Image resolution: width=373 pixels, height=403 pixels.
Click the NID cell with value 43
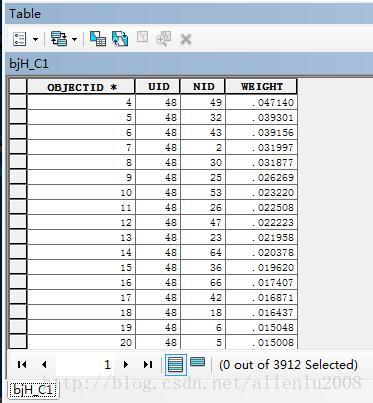pyautogui.click(x=203, y=132)
